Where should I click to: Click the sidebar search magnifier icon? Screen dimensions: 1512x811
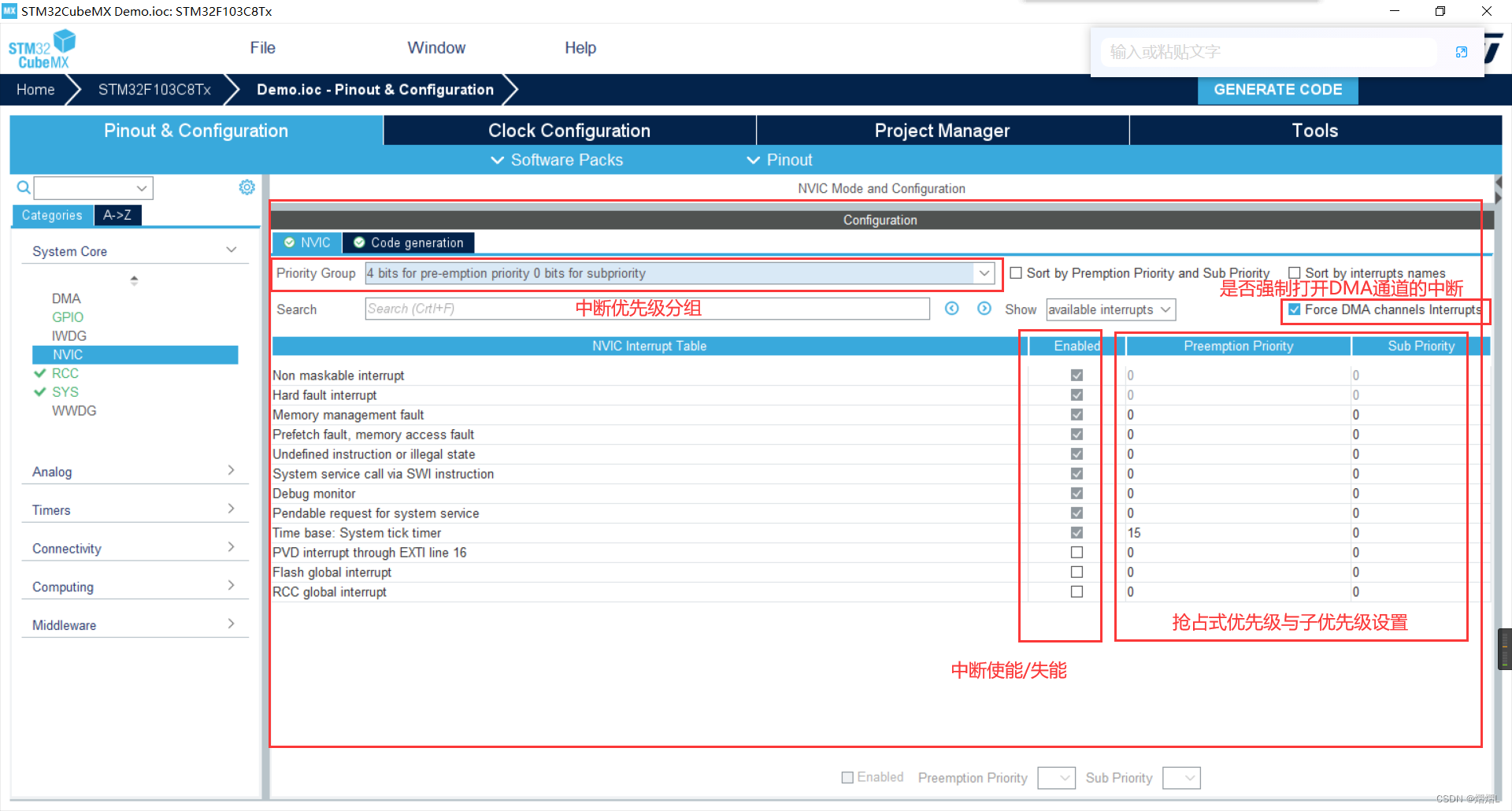pos(24,187)
